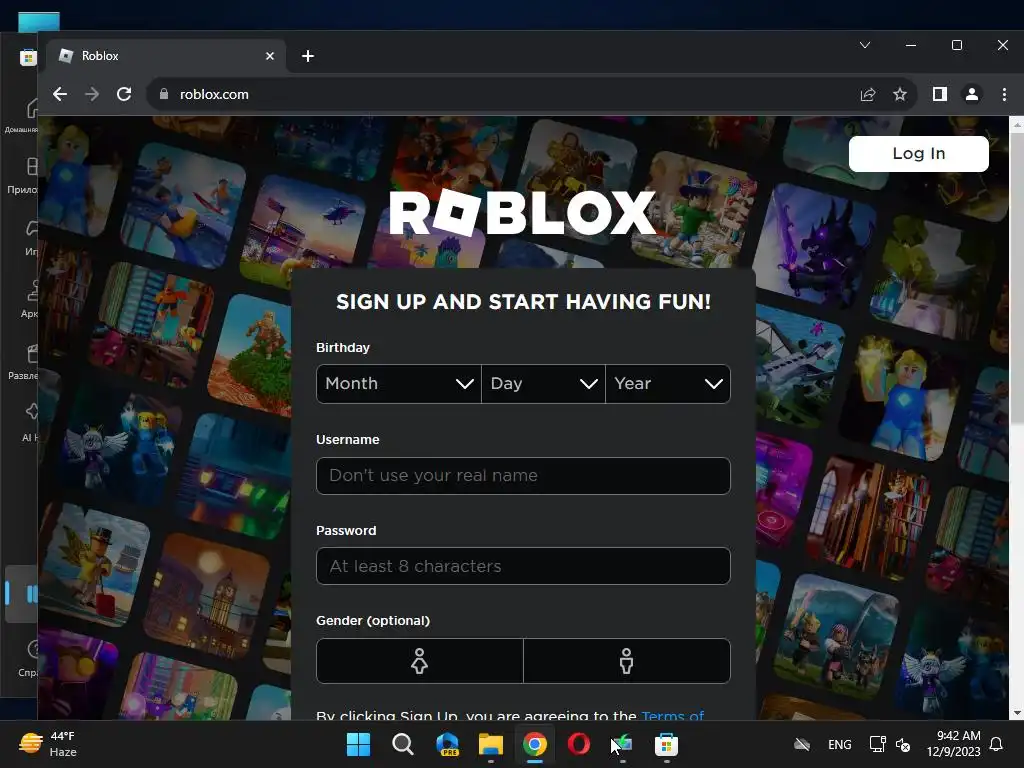Open Chrome side panel
This screenshot has width=1024, height=768.
(x=940, y=94)
